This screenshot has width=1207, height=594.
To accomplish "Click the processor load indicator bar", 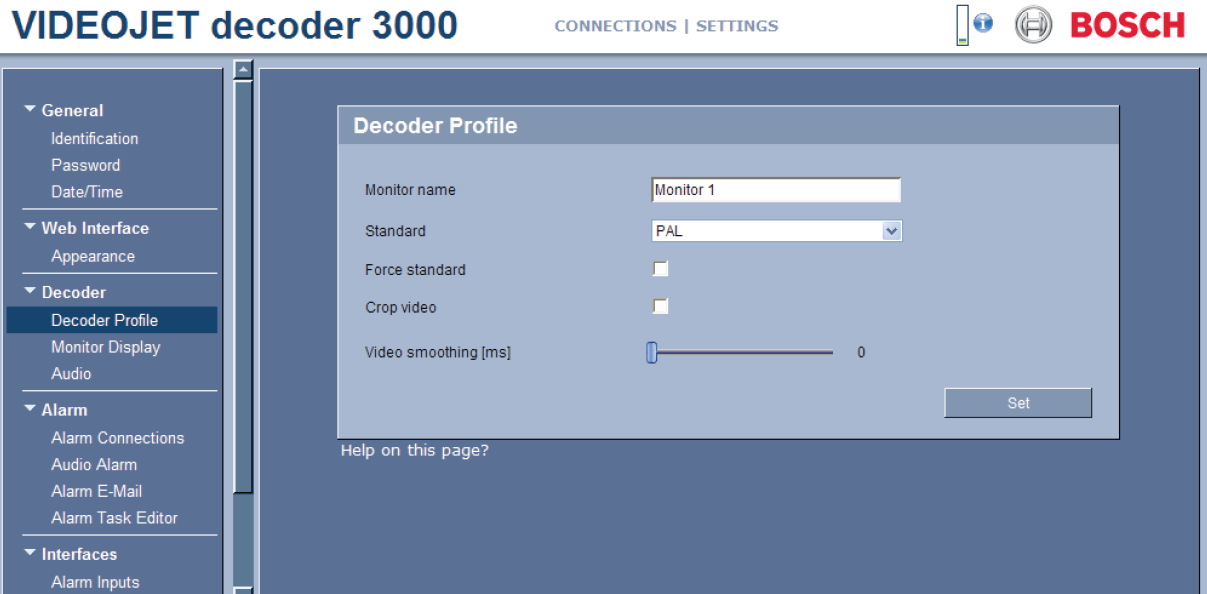I will coord(963,25).
